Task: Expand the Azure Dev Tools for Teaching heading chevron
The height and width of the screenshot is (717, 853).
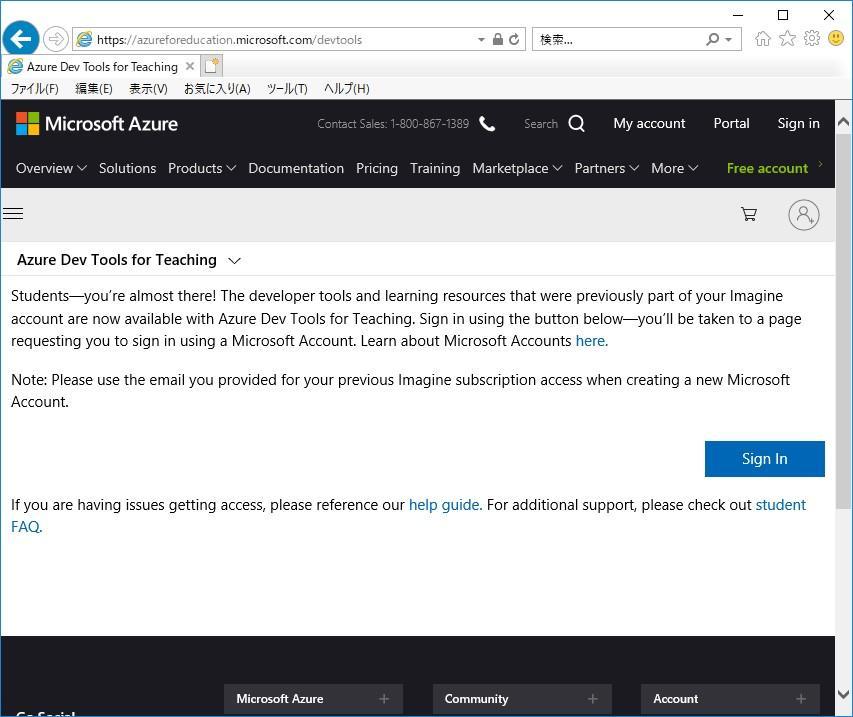Action: 234,261
